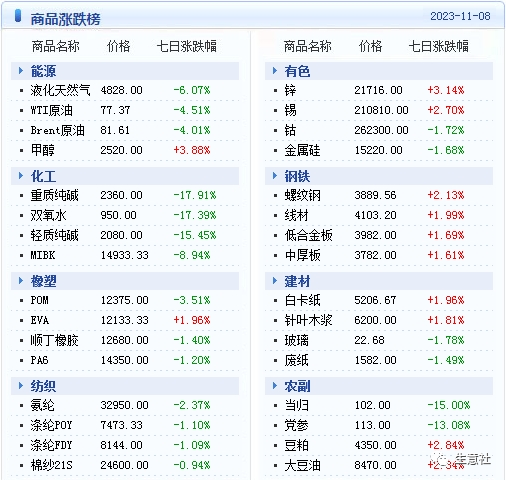Select POM commodity name
Screen dimensions: 506x480
39,300
